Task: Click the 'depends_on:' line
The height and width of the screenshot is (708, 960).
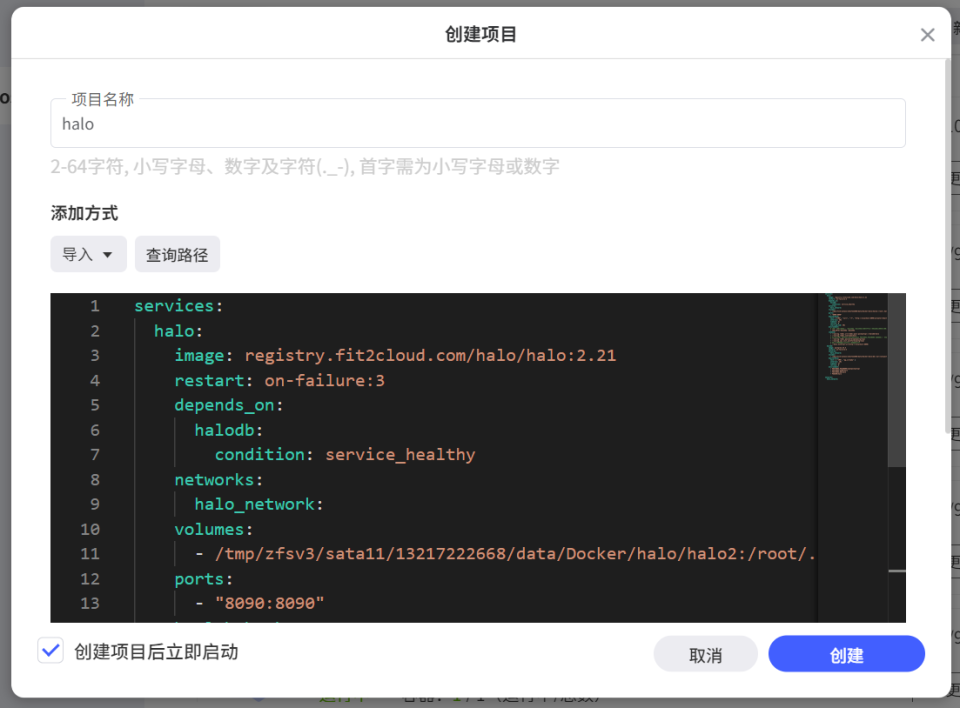Action: pyautogui.click(x=228, y=405)
